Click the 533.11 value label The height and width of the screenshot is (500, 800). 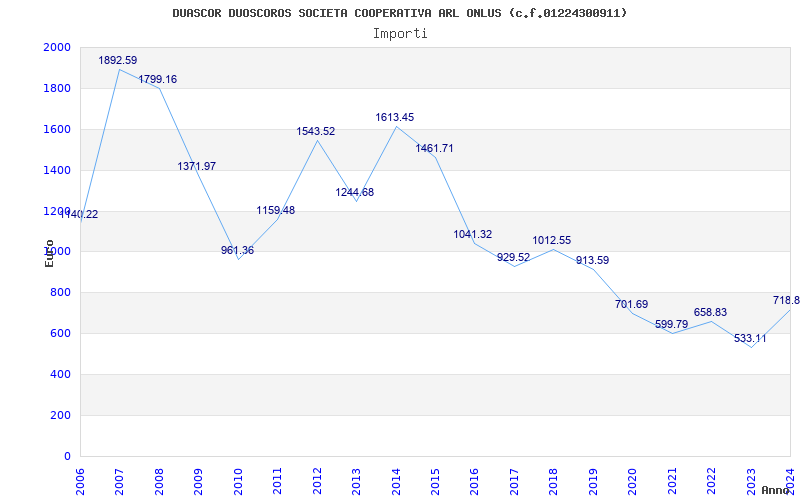coord(750,338)
